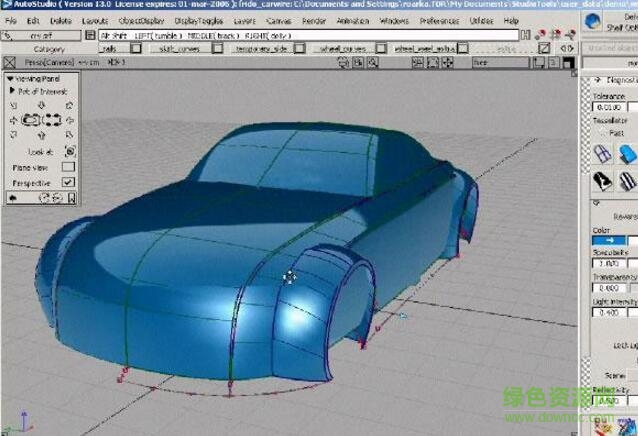
Task: Close the Persp camera window box
Action: pyautogui.click(x=9, y=63)
